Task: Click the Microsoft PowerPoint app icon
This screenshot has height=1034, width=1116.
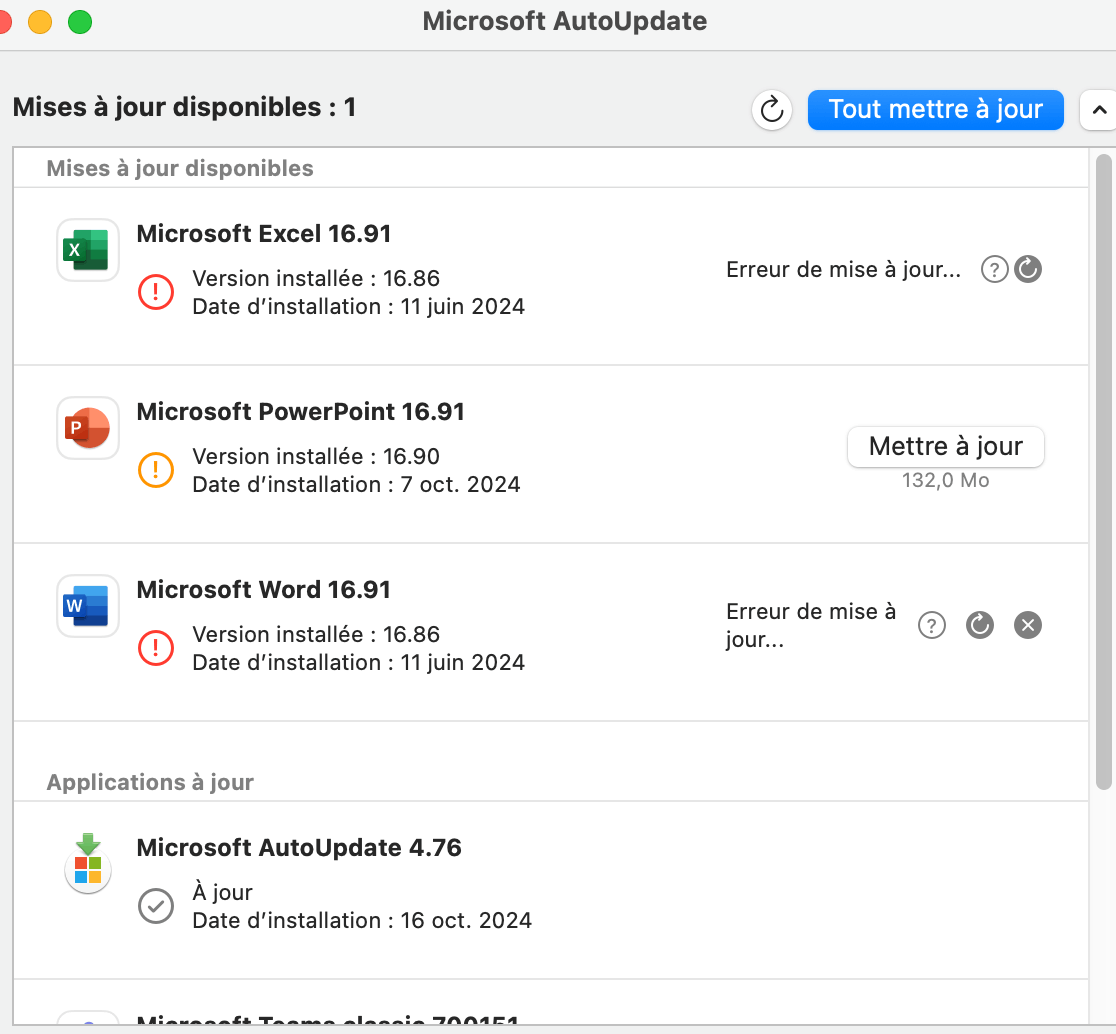Action: click(x=88, y=428)
